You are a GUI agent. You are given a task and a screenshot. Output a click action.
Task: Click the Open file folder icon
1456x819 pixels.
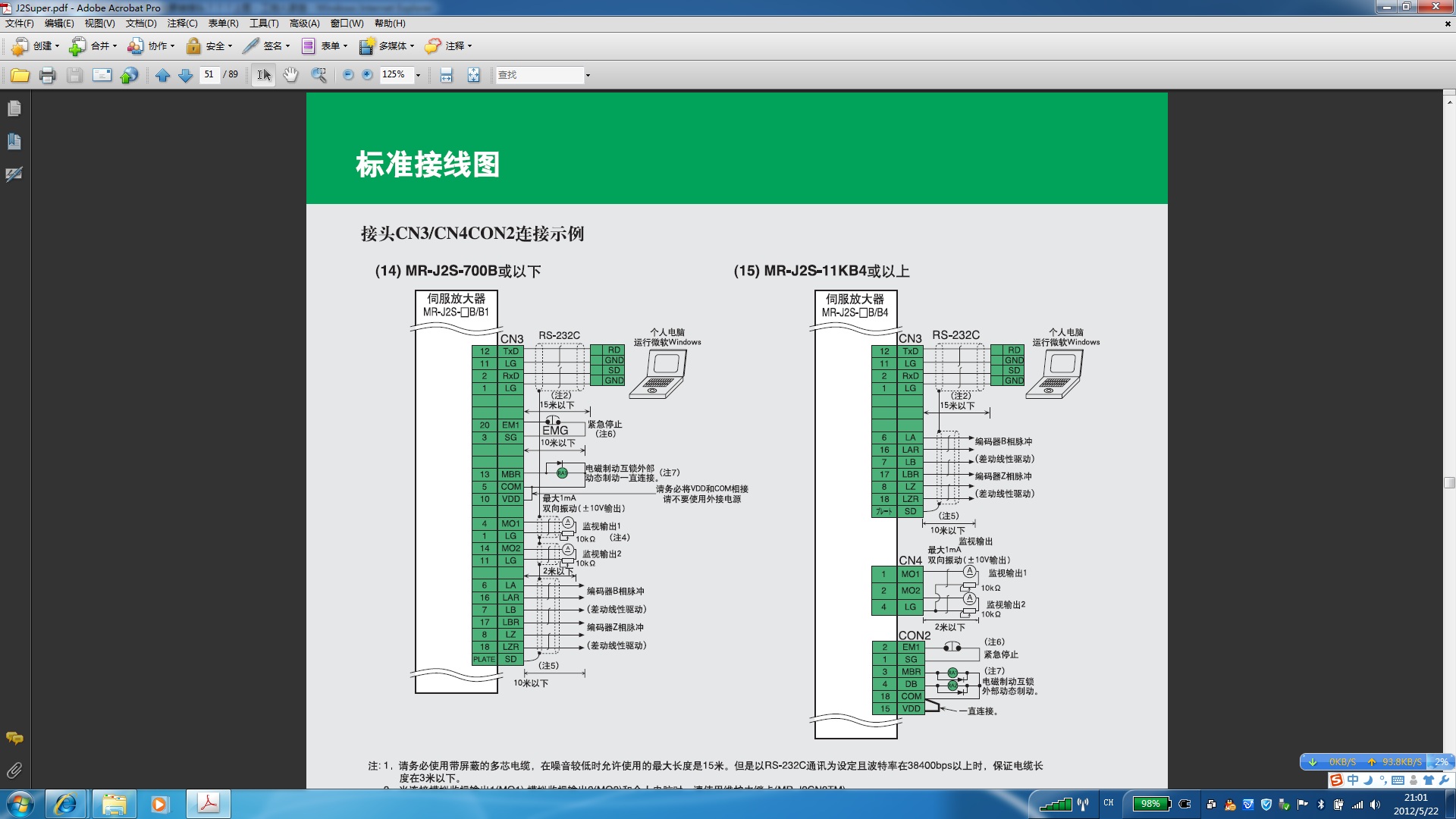[x=20, y=75]
